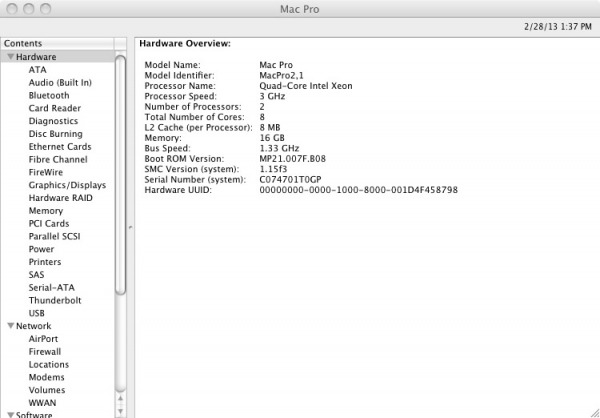Click the Serial Number C074701T0GP
Viewport: 600px width, 418px height.
coord(290,180)
